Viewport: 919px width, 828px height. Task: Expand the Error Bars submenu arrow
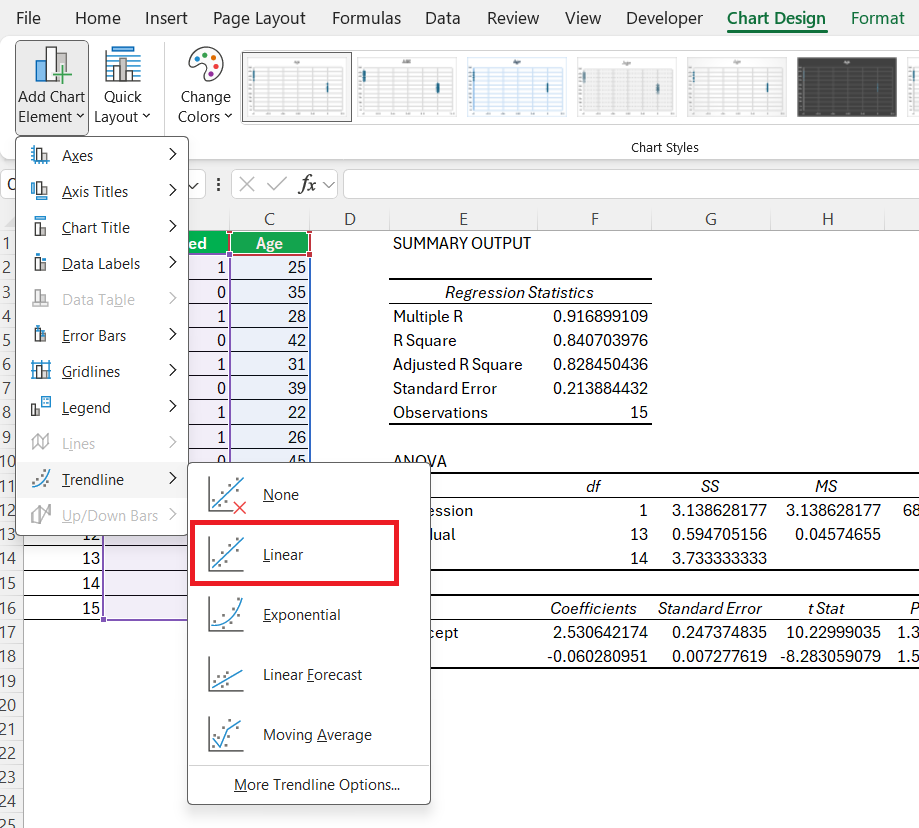tap(172, 334)
